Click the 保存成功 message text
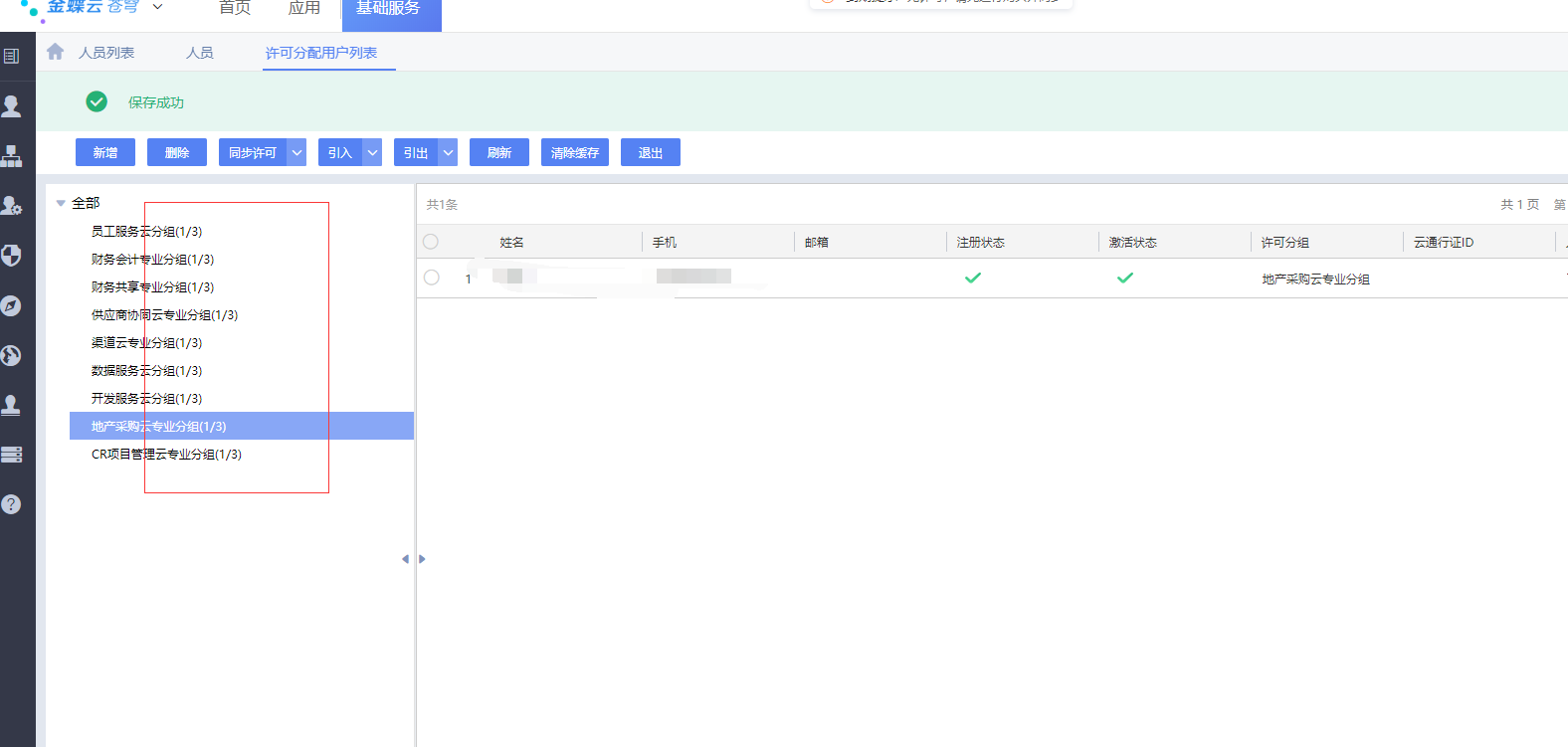This screenshot has width=1568, height=747. 156,102
